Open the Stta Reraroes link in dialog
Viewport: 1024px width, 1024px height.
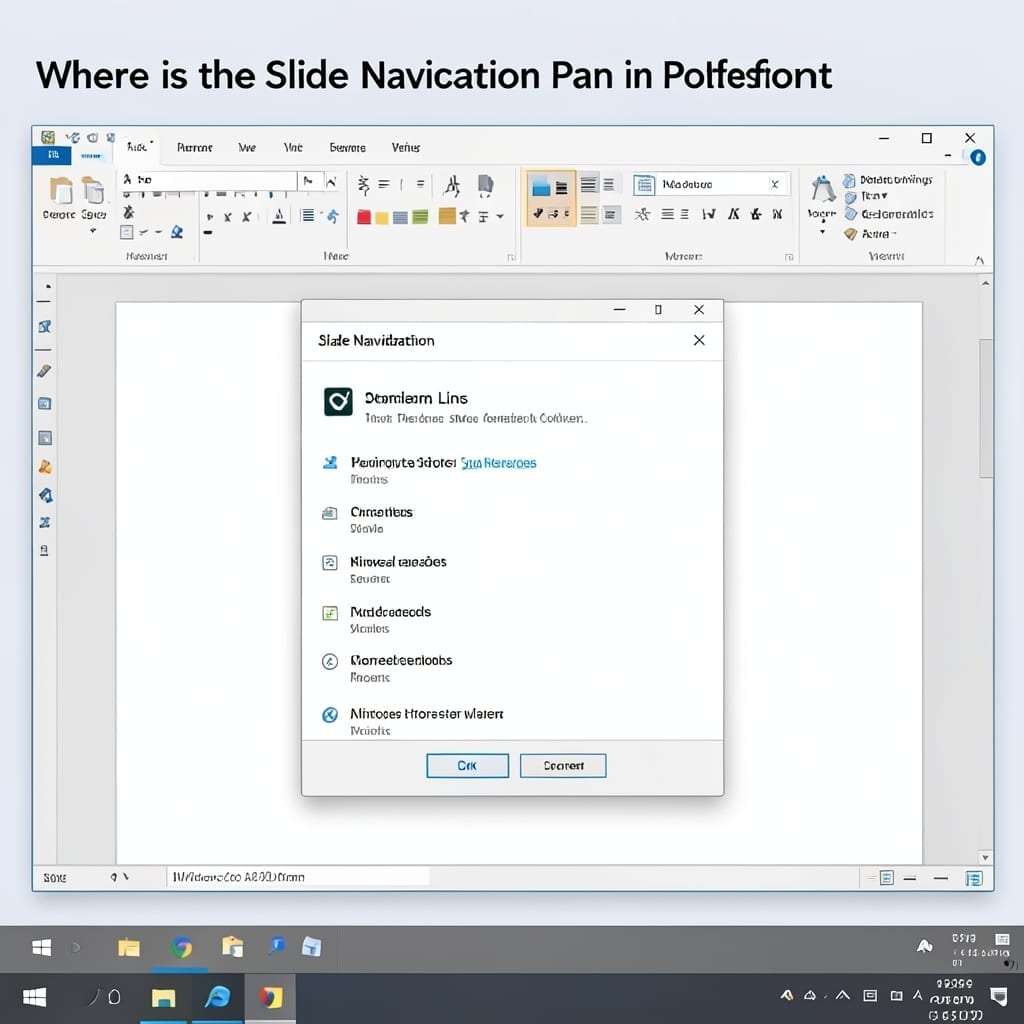(498, 463)
